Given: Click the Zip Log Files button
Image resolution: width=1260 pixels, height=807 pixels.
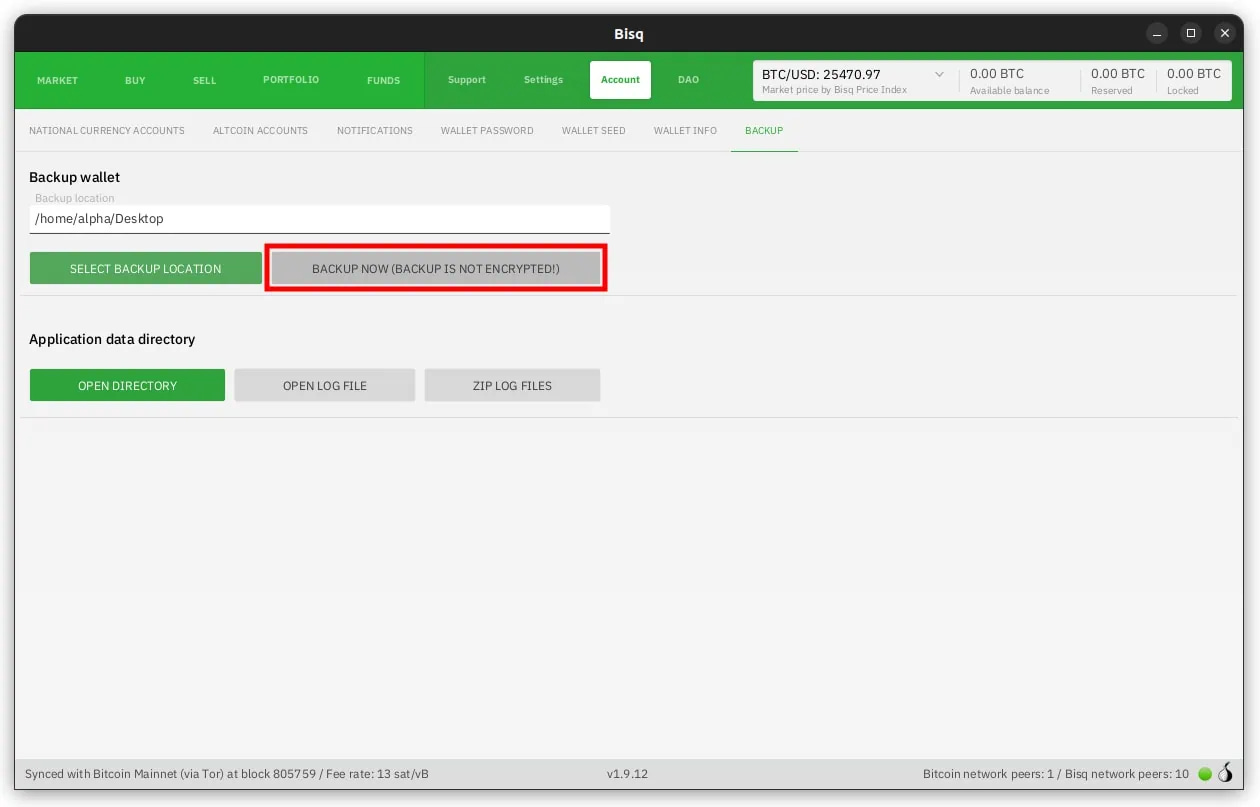Looking at the screenshot, I should pyautogui.click(x=512, y=386).
